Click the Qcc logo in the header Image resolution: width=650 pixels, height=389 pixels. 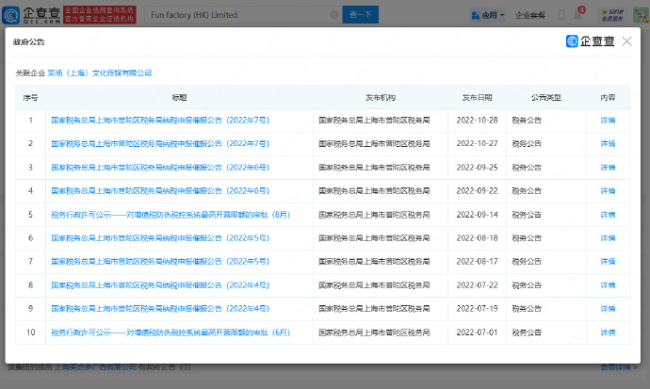pyautogui.click(x=32, y=15)
